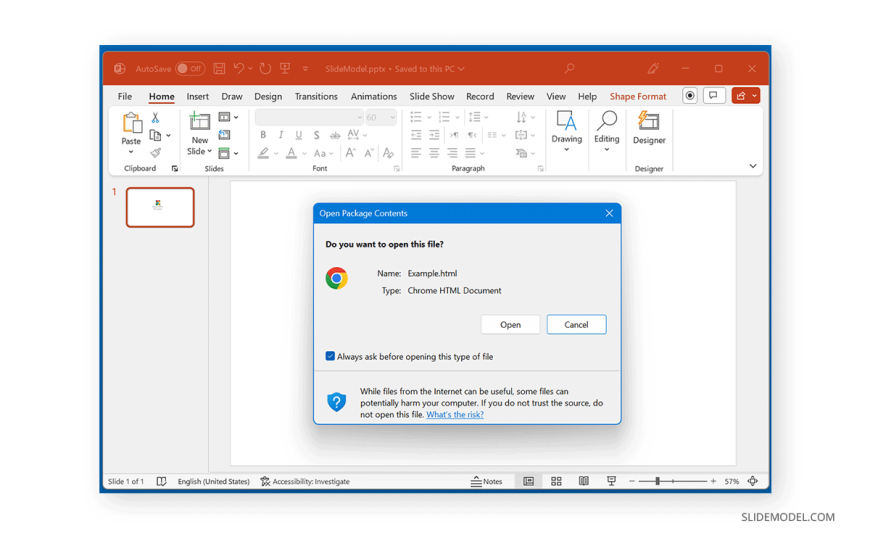Image resolution: width=870 pixels, height=539 pixels.
Task: Open the Editing dropdown menu
Action: coord(606,150)
